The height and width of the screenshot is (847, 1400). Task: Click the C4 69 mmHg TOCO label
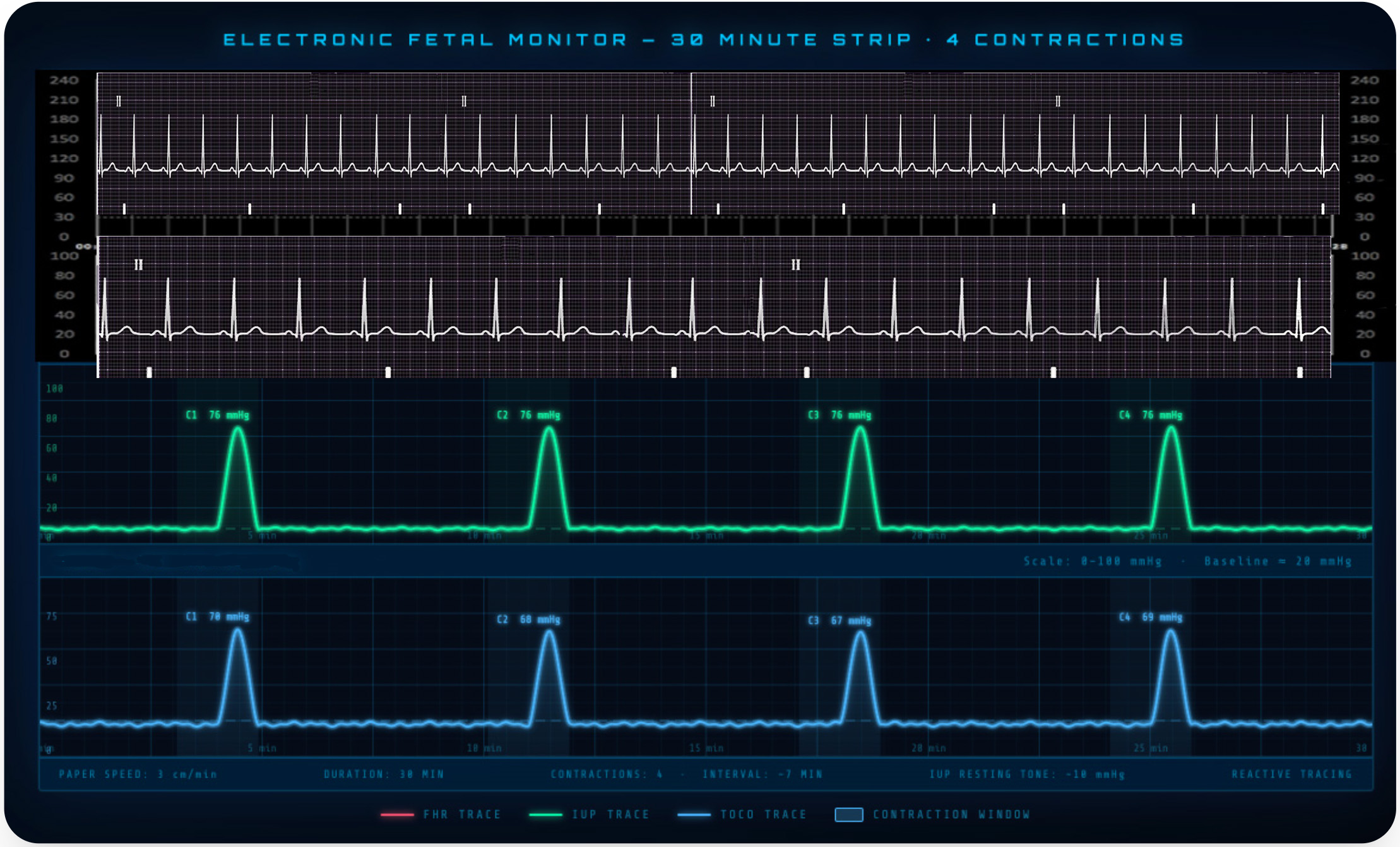coord(1149,619)
